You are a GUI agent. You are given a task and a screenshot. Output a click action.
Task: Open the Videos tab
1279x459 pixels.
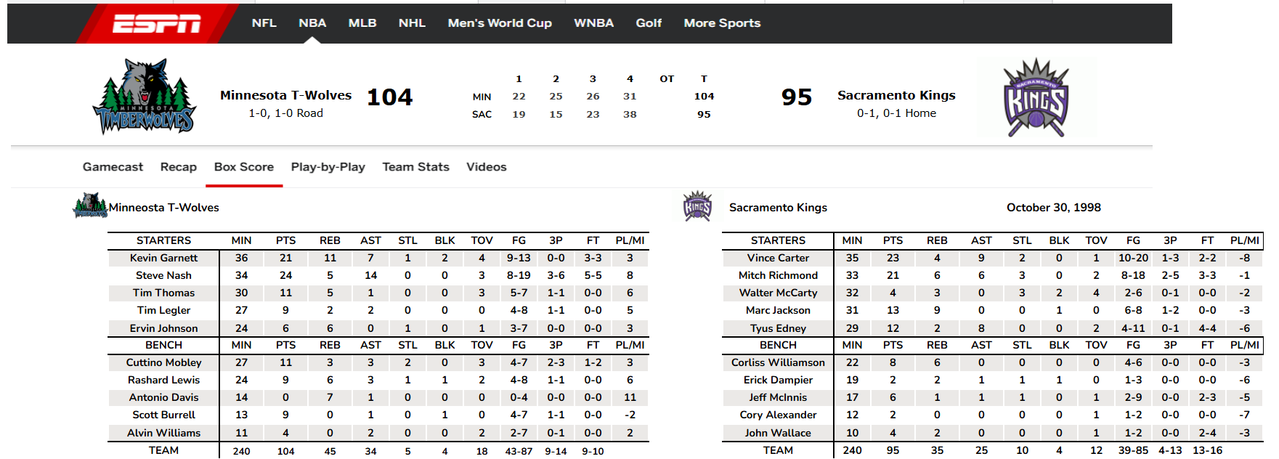coord(486,167)
